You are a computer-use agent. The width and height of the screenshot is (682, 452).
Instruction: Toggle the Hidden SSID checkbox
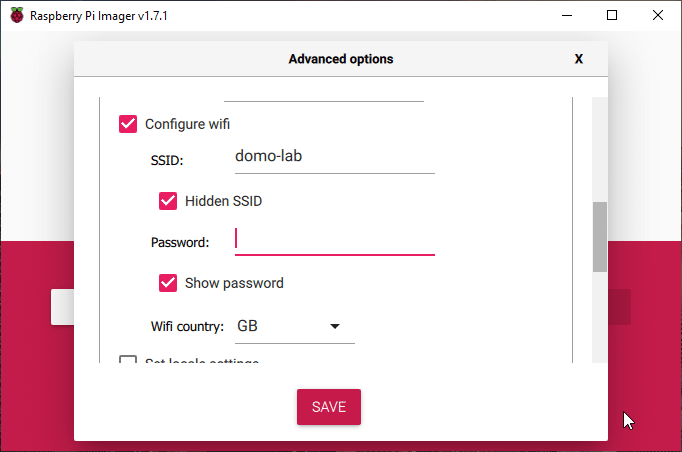(x=168, y=201)
